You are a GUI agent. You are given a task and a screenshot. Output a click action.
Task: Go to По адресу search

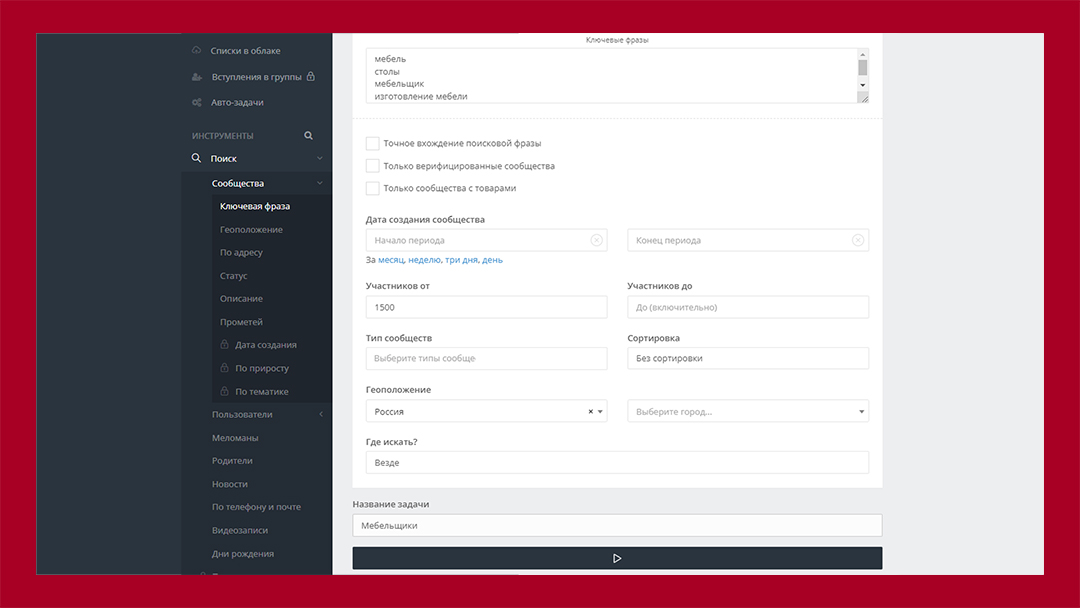tap(241, 253)
